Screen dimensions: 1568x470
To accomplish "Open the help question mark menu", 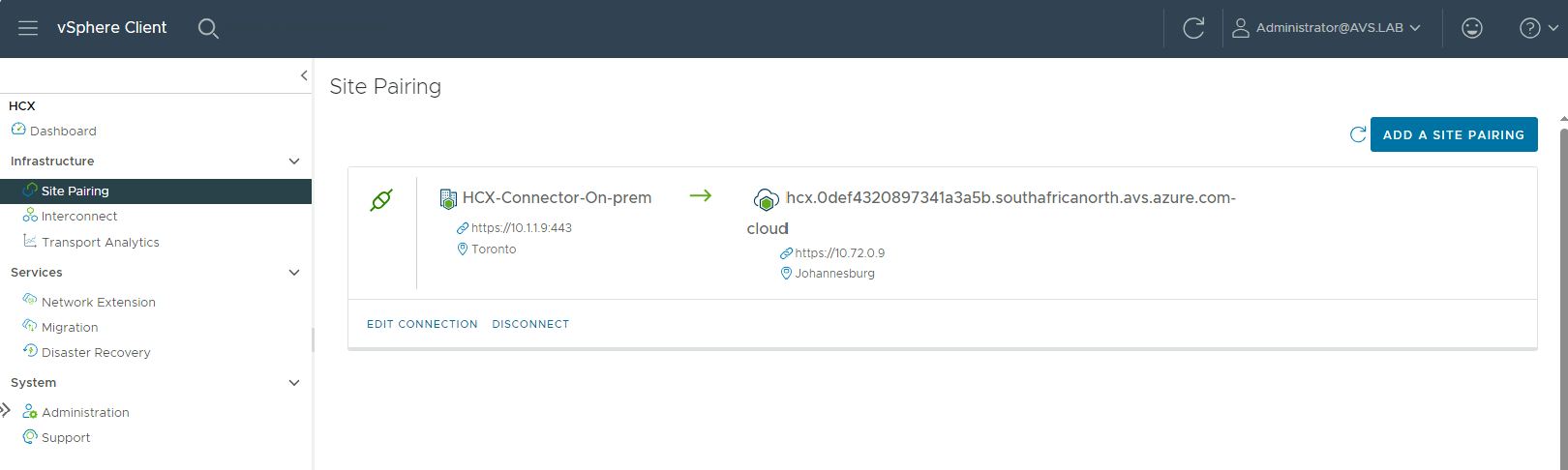I will (x=1538, y=28).
